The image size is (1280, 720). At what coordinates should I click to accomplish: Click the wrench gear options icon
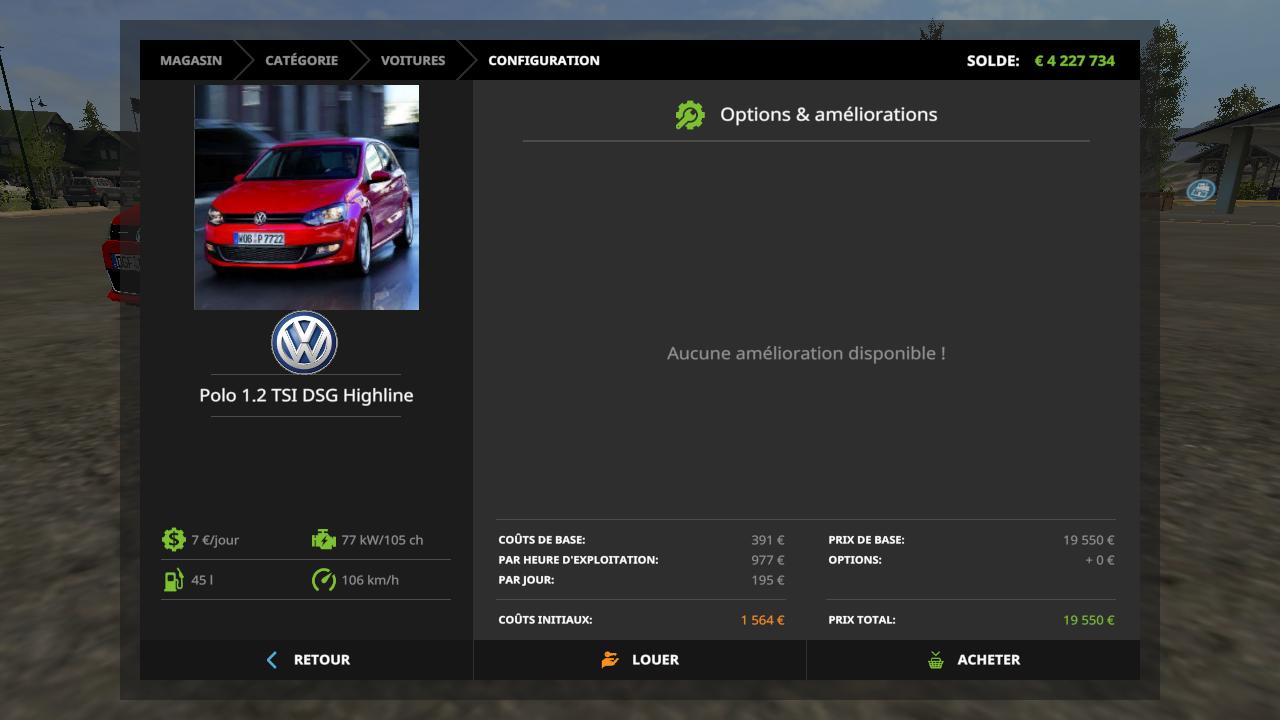(x=689, y=115)
